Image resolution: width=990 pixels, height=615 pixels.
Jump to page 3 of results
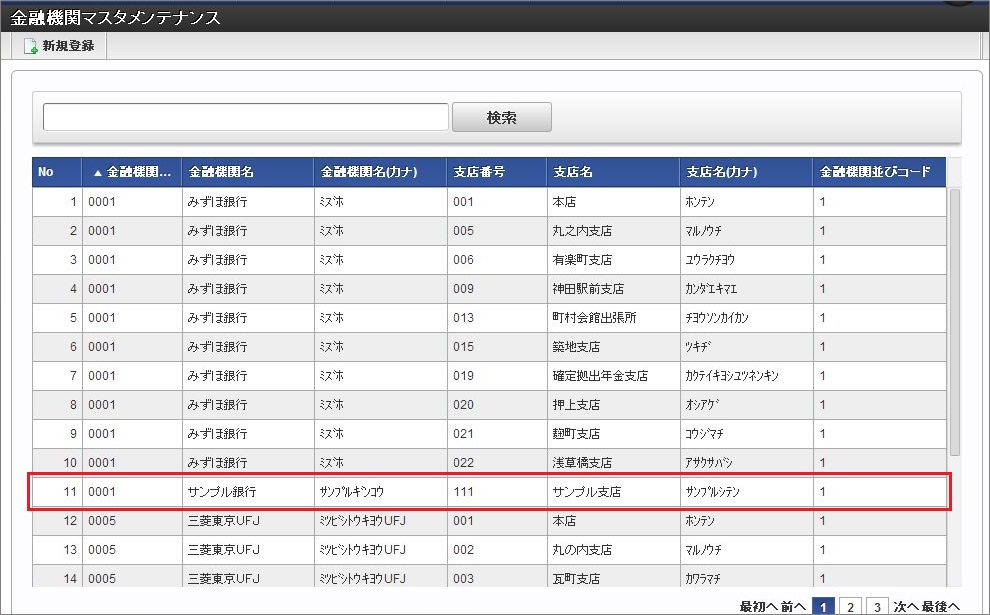click(x=877, y=607)
